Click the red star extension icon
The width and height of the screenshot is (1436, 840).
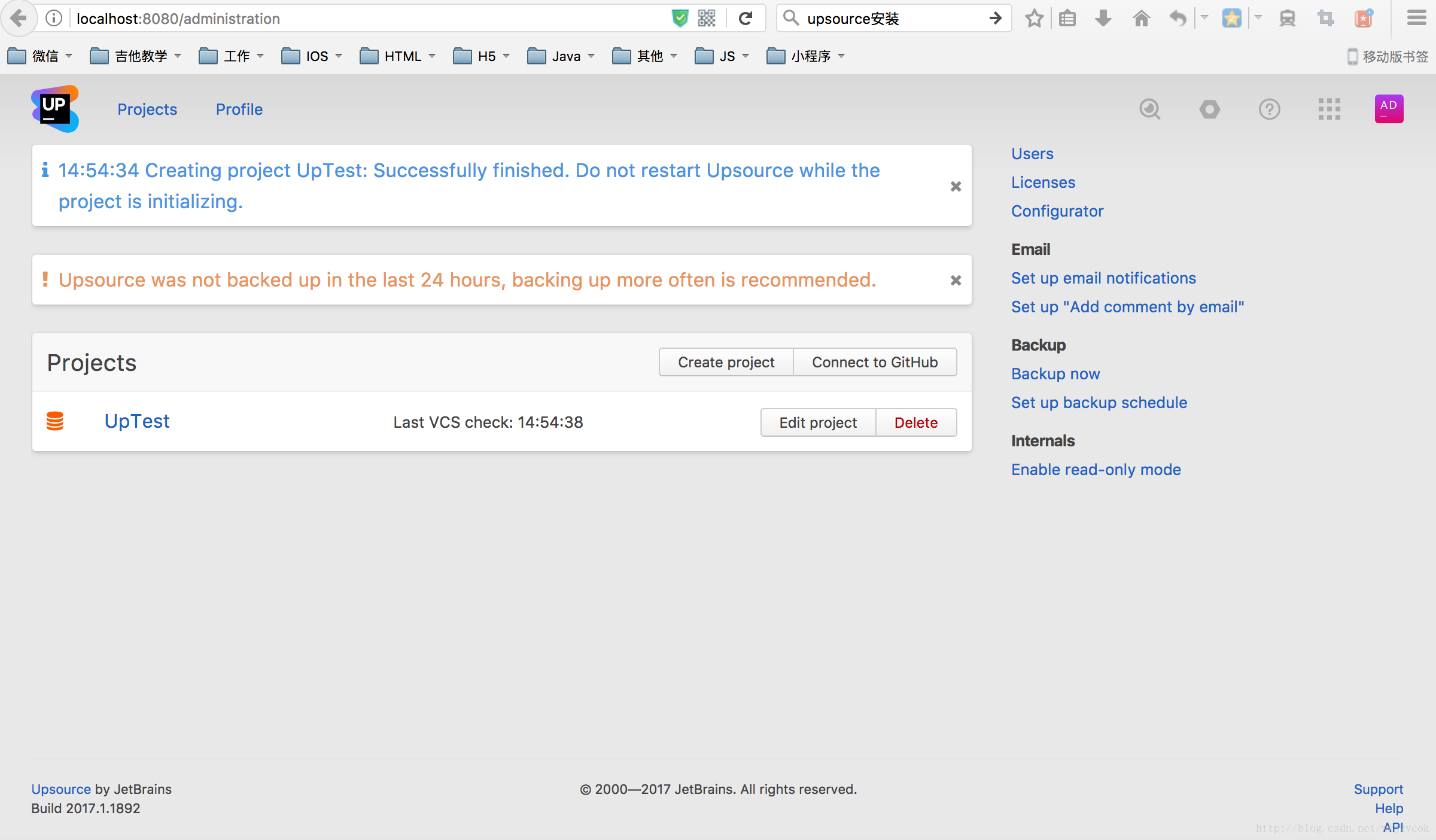click(1364, 19)
